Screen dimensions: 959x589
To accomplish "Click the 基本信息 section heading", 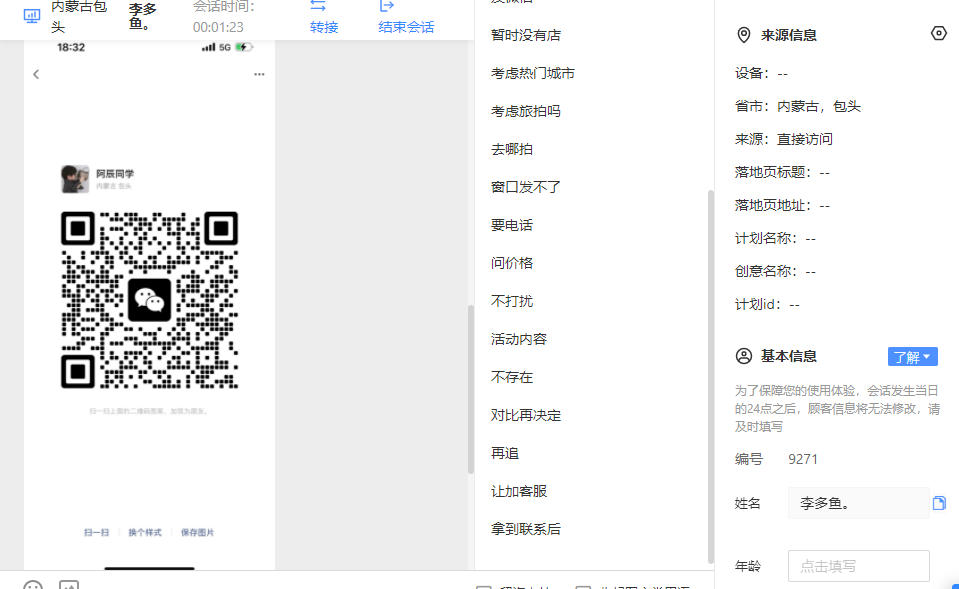I will [x=788, y=356].
